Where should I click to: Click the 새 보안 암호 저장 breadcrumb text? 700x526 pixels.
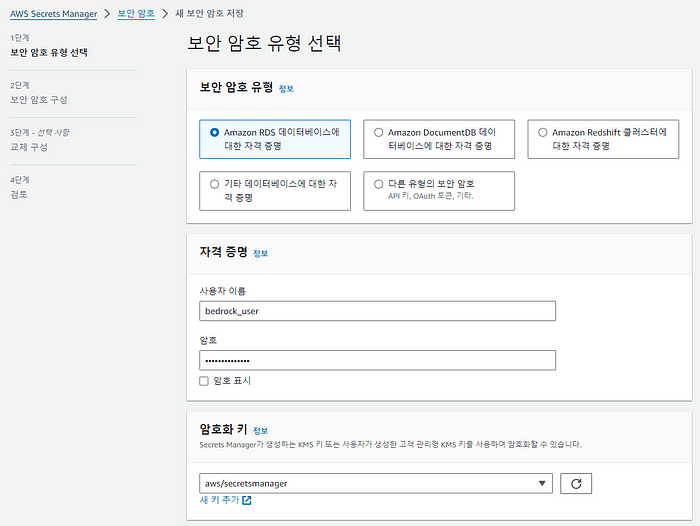pos(209,13)
